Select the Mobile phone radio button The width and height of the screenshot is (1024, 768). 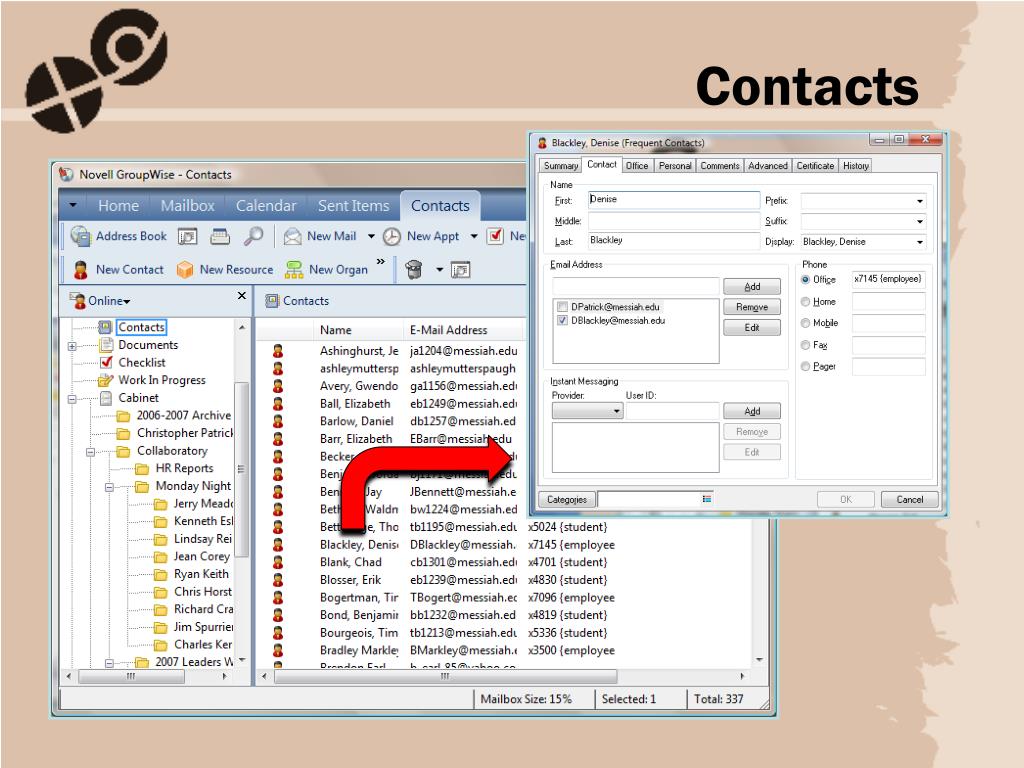click(805, 323)
